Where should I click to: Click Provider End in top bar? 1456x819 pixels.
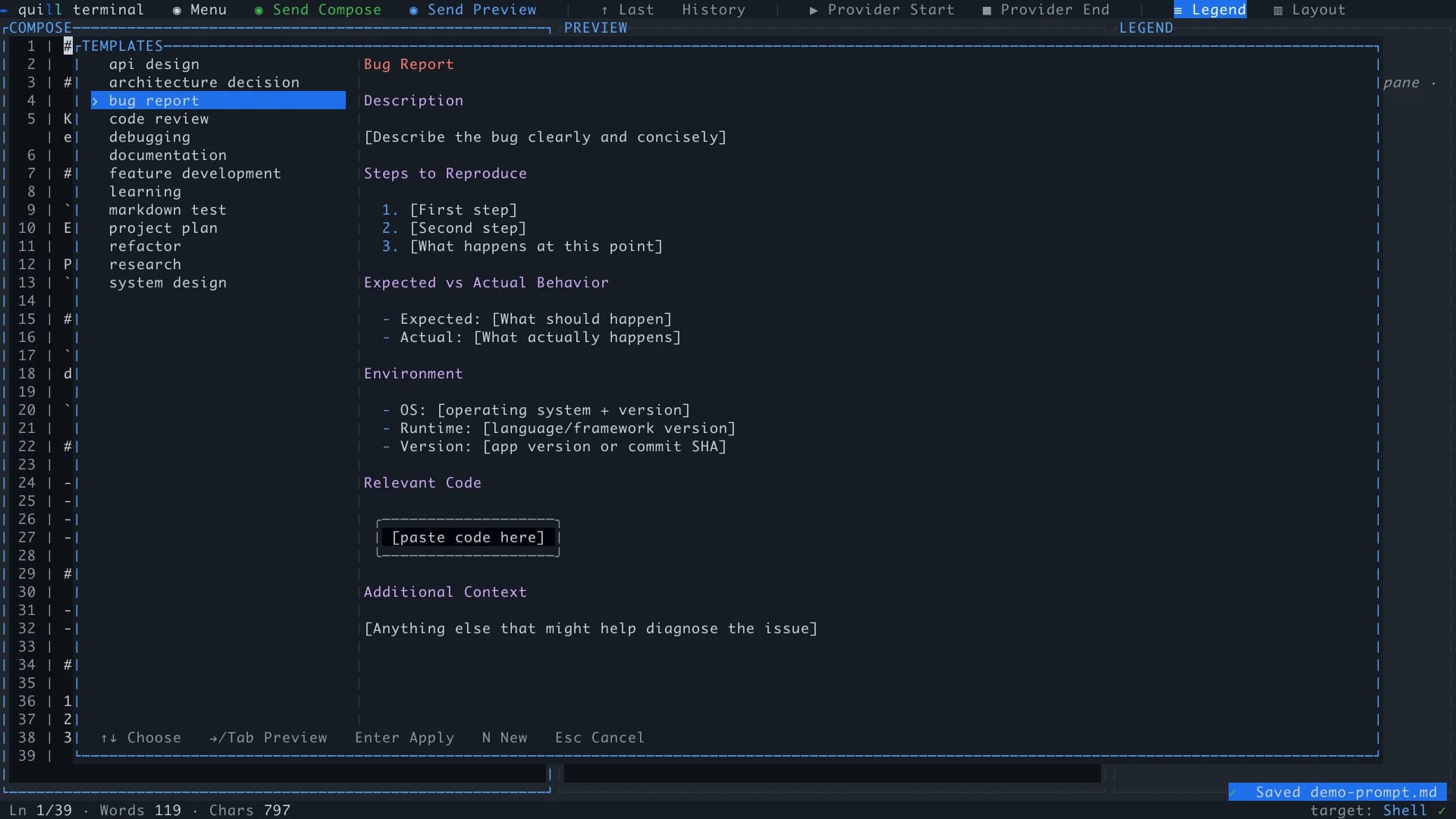coord(1046,10)
